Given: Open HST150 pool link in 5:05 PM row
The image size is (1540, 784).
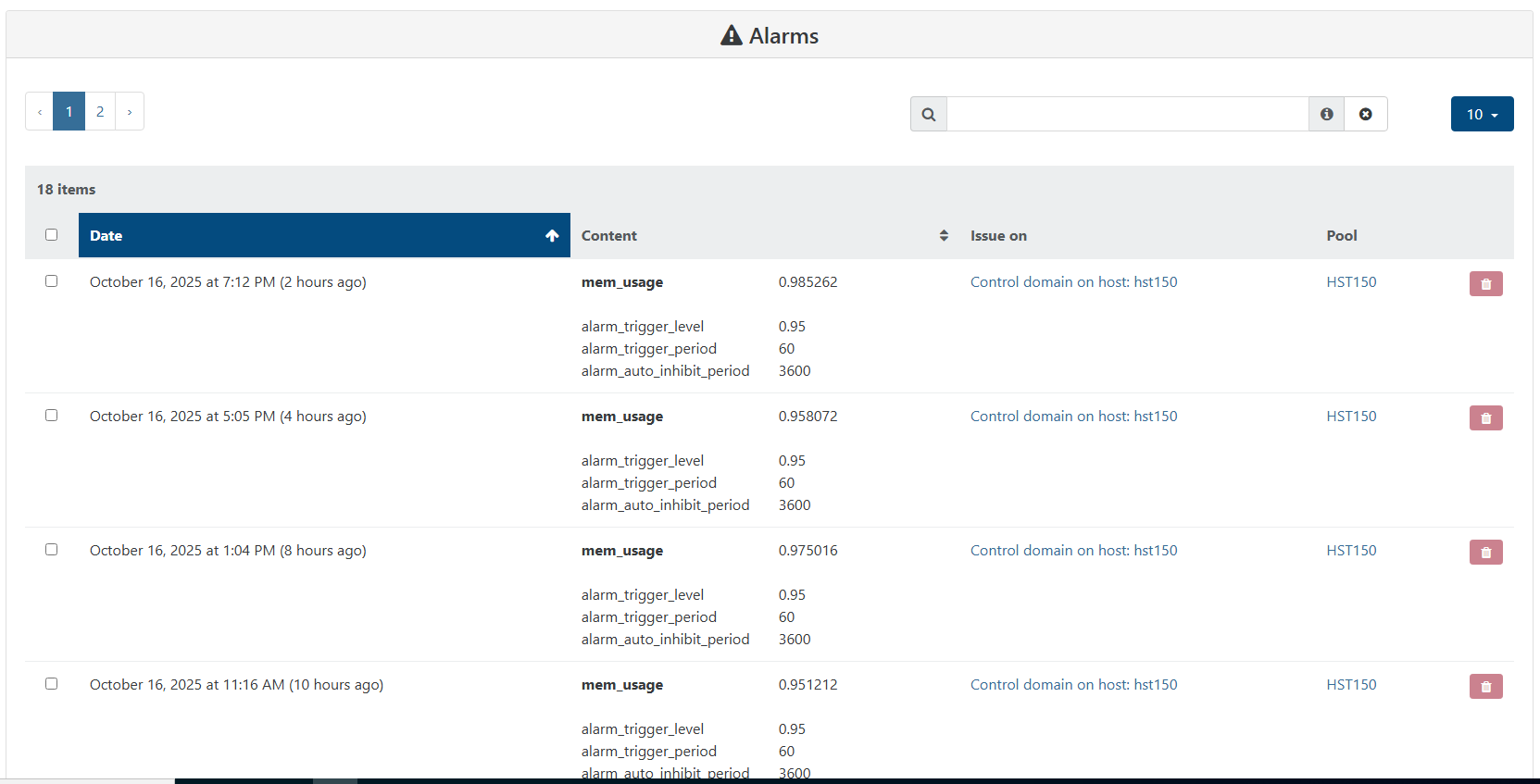Looking at the screenshot, I should (x=1351, y=417).
